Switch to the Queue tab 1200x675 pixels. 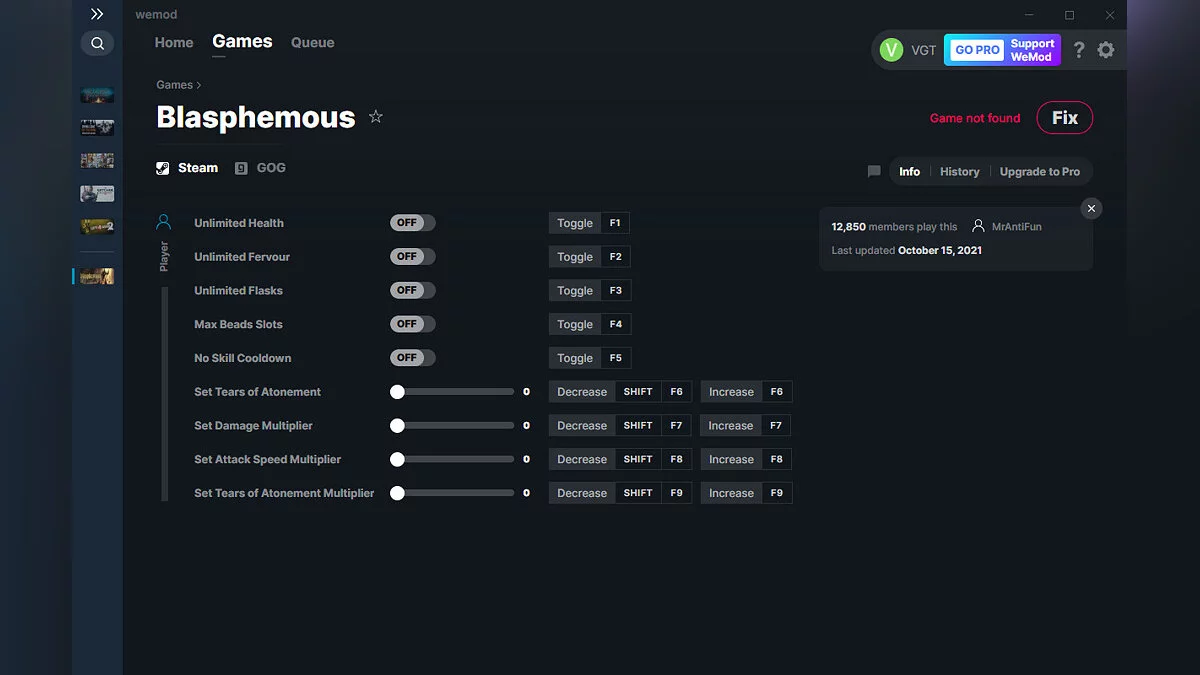312,43
